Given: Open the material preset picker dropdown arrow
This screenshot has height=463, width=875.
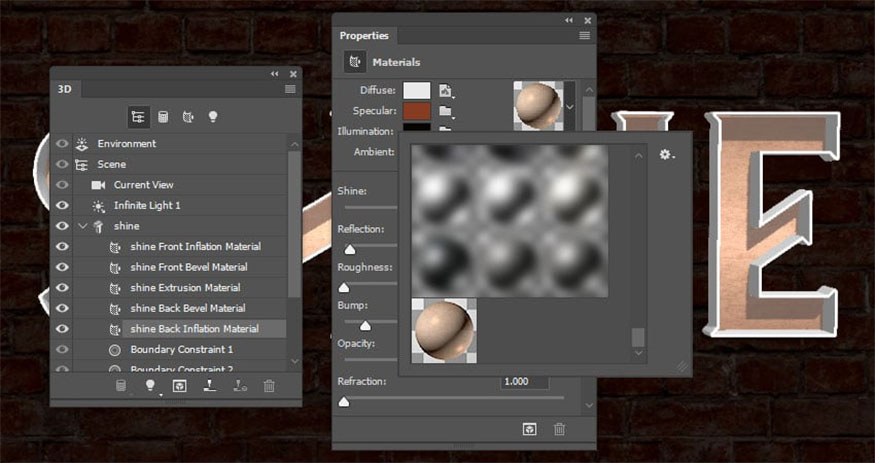Looking at the screenshot, I should click(570, 106).
